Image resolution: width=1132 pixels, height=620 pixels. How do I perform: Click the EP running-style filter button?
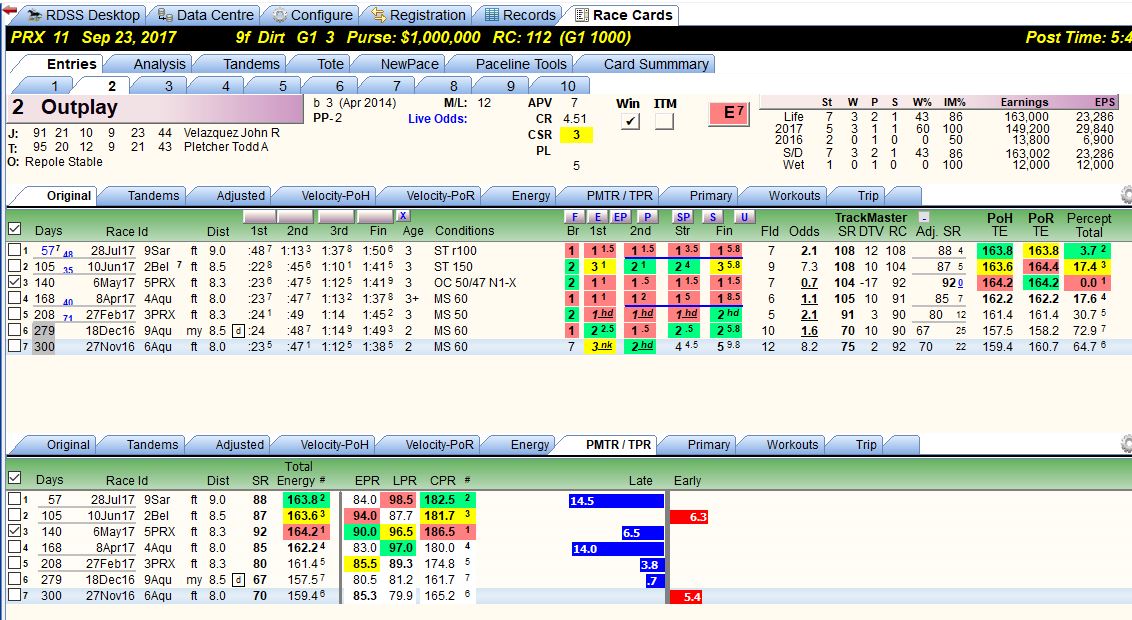(x=621, y=217)
